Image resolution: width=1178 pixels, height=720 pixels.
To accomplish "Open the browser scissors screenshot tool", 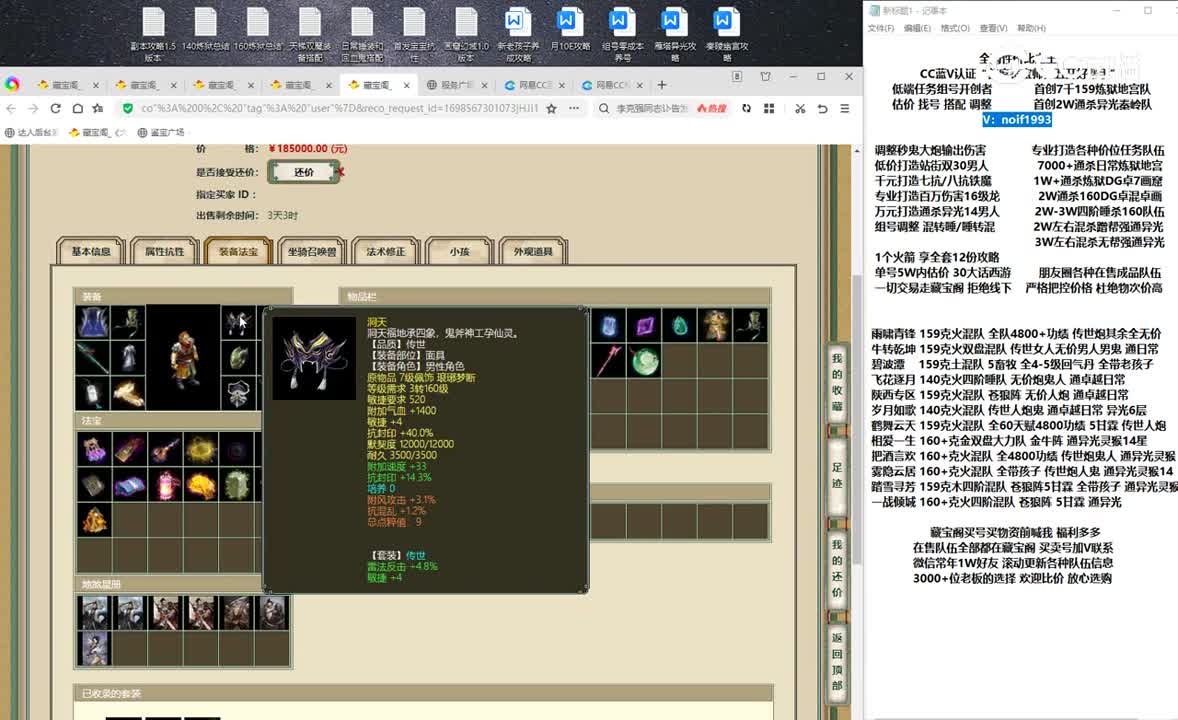I will [800, 108].
